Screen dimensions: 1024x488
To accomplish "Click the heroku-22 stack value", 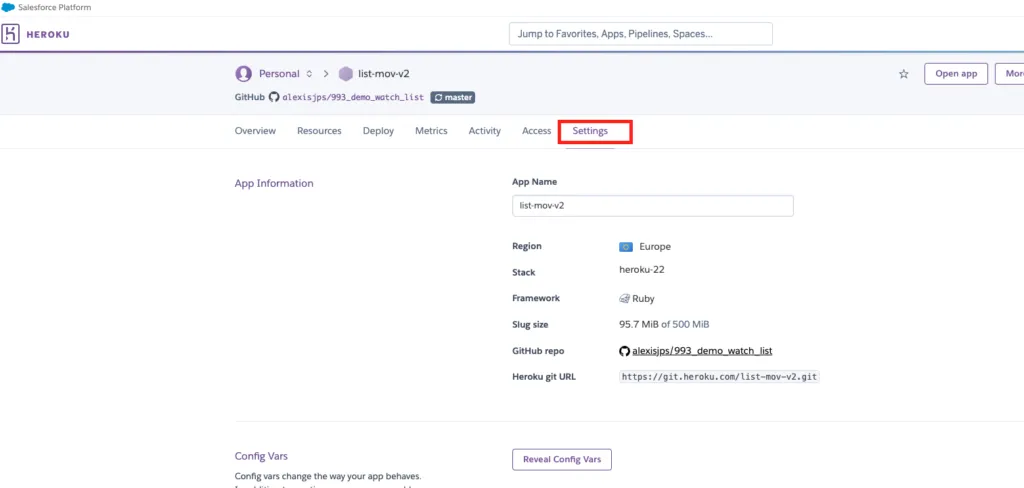I will click(x=642, y=269).
